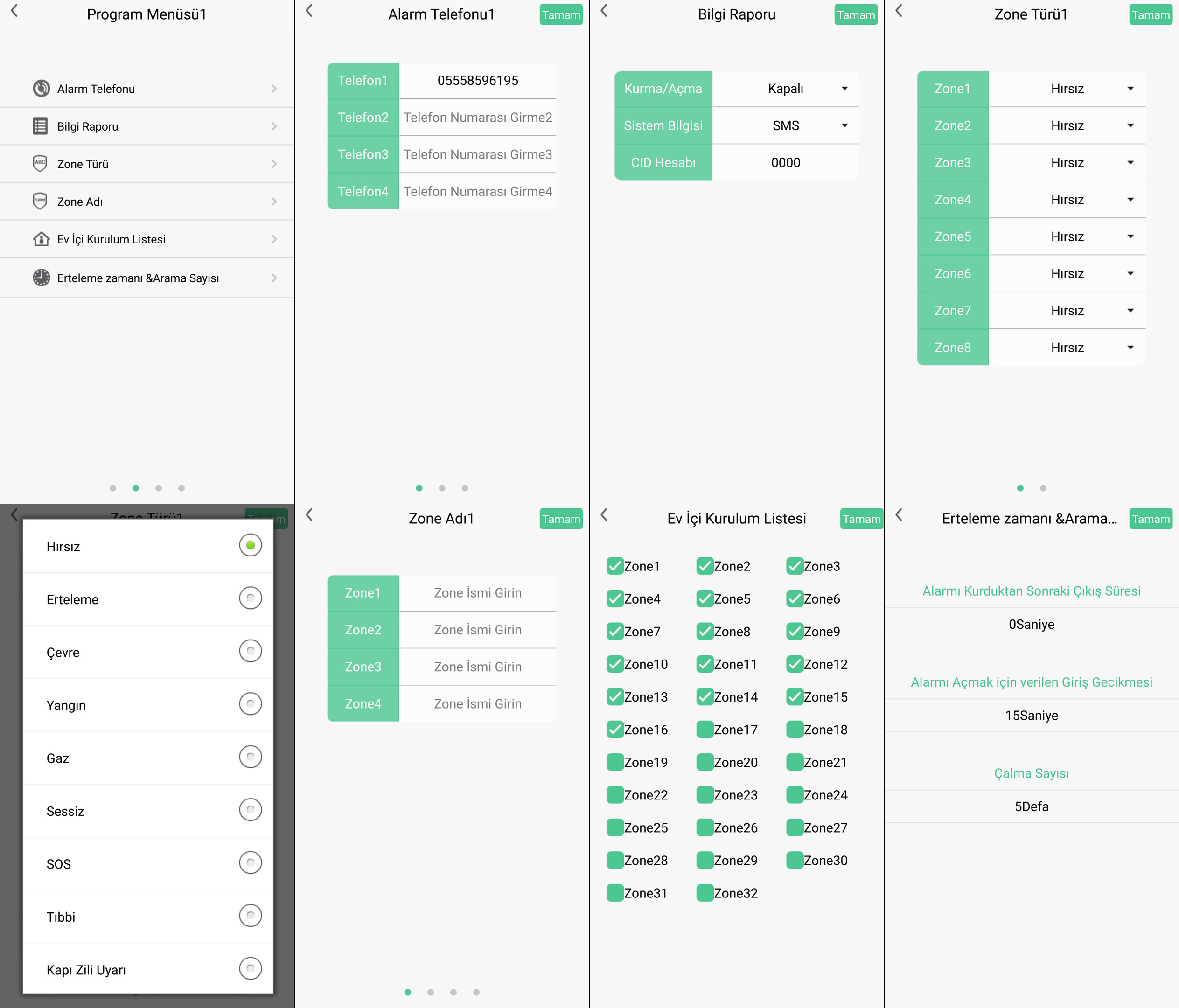Go back from Erteleme zamanı &Arama screen

pyautogui.click(x=899, y=515)
